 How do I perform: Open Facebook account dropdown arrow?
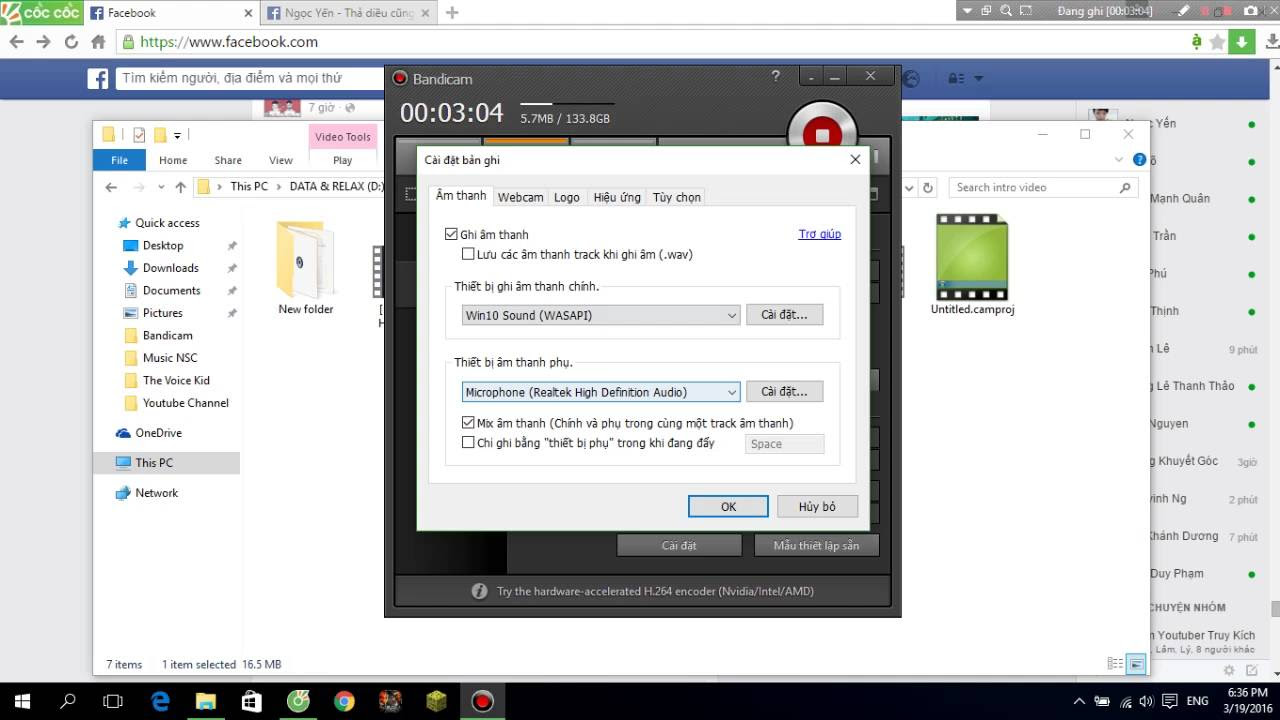click(979, 78)
